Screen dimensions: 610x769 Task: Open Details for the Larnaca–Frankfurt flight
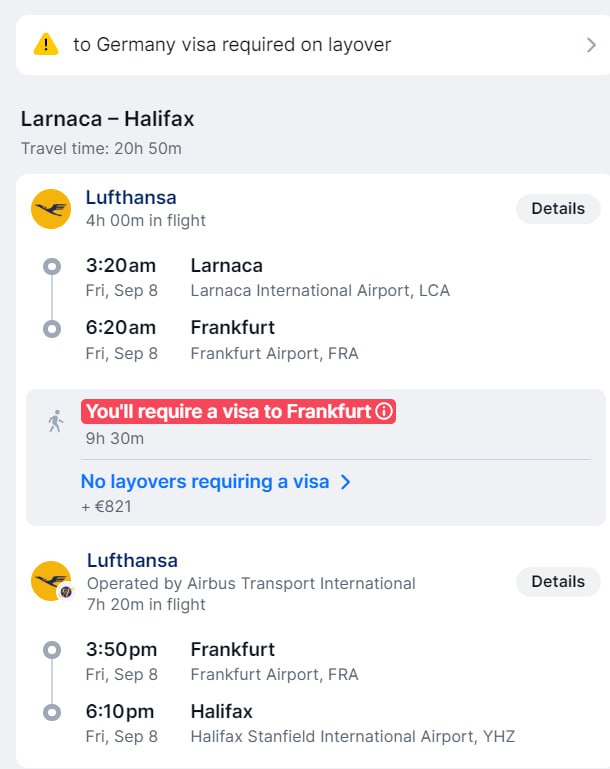click(x=558, y=209)
